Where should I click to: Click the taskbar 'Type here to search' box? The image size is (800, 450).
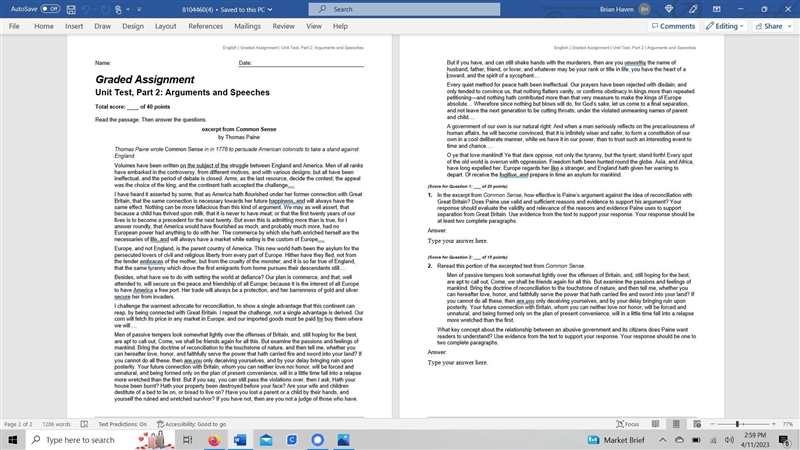coord(79,440)
